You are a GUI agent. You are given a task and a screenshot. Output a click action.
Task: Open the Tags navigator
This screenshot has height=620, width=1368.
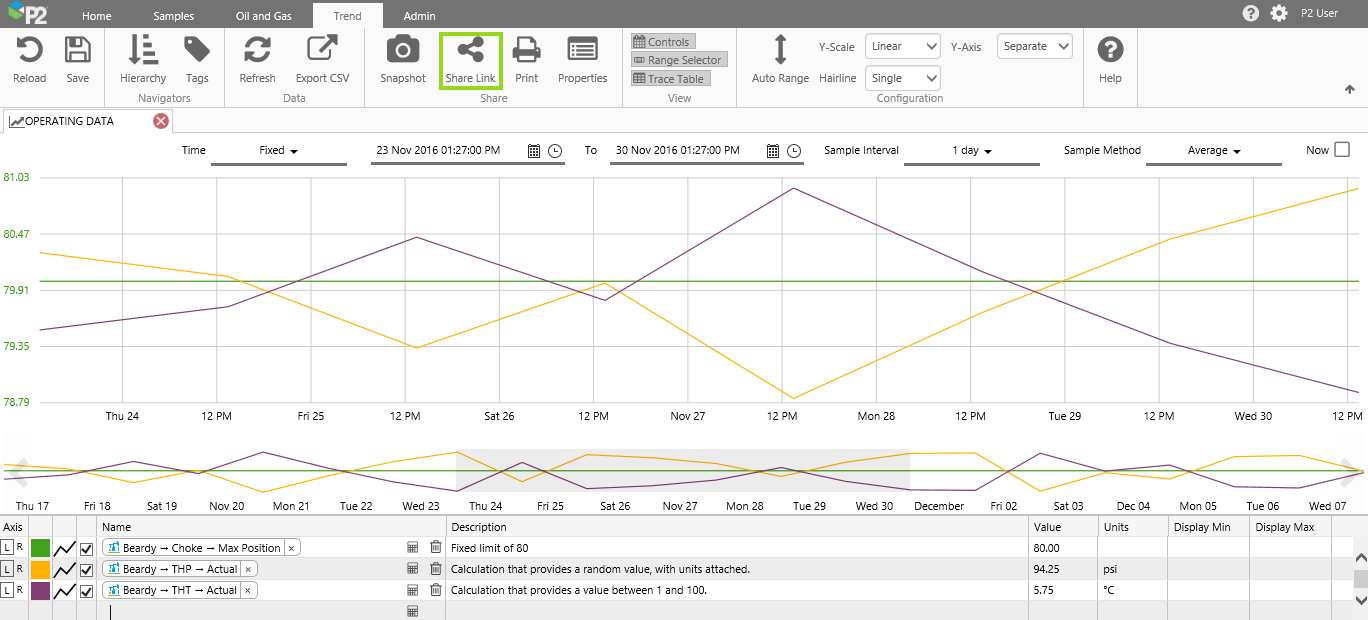197,50
